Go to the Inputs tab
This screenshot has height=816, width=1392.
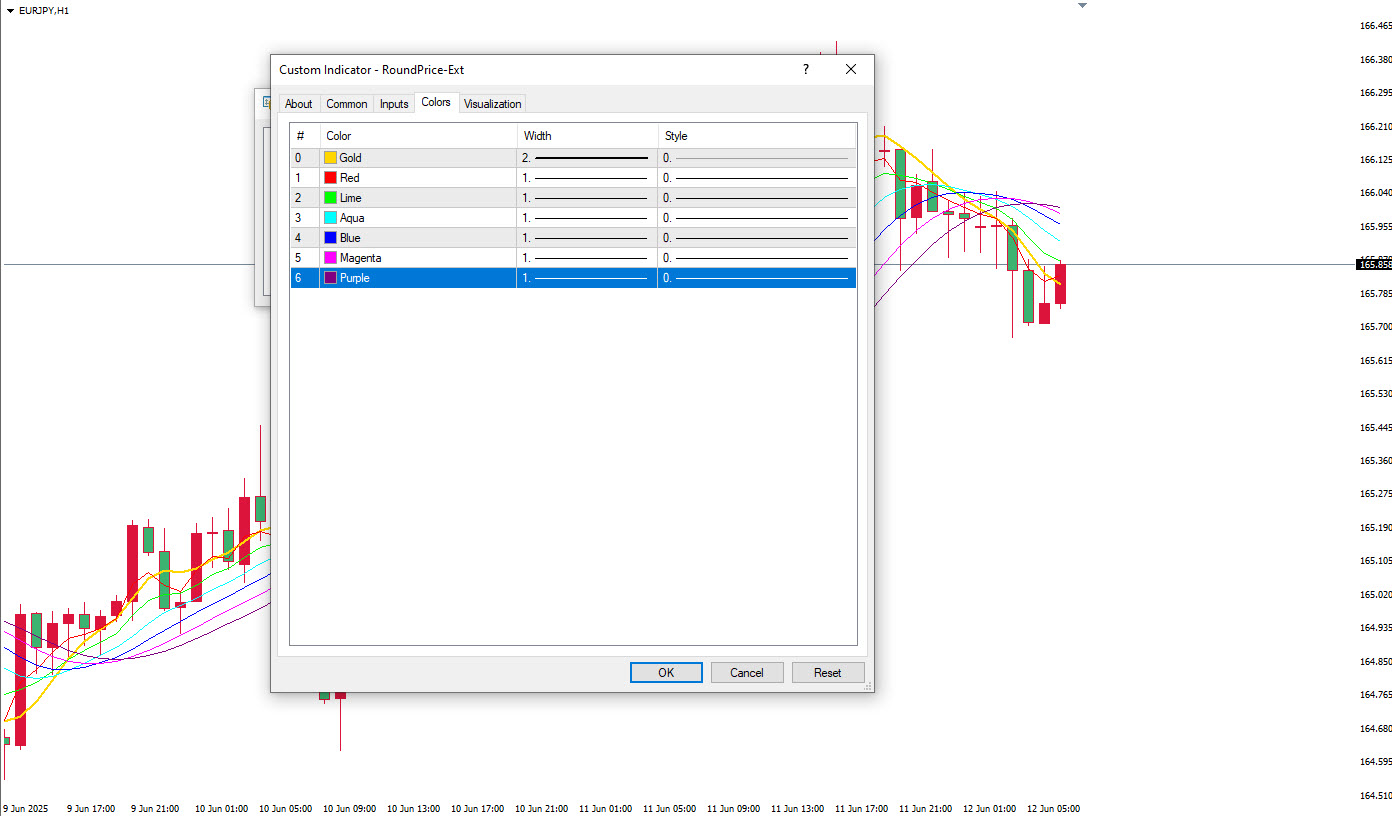(x=394, y=104)
